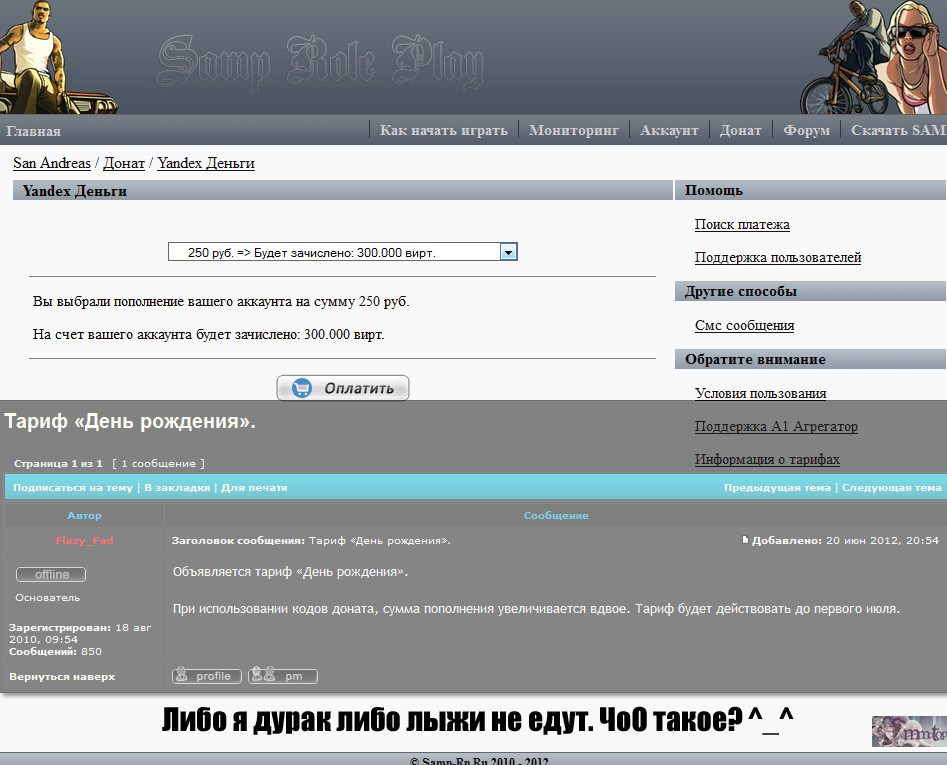Click the Основатель rank text
Viewport: 947px width, 765px height.
click(48, 598)
